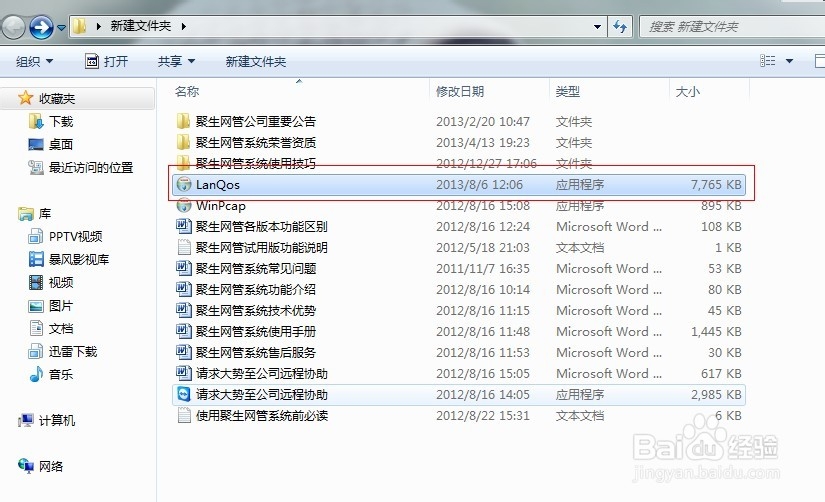Open the 共享 dropdown menu
The width and height of the screenshot is (825, 502).
point(176,62)
